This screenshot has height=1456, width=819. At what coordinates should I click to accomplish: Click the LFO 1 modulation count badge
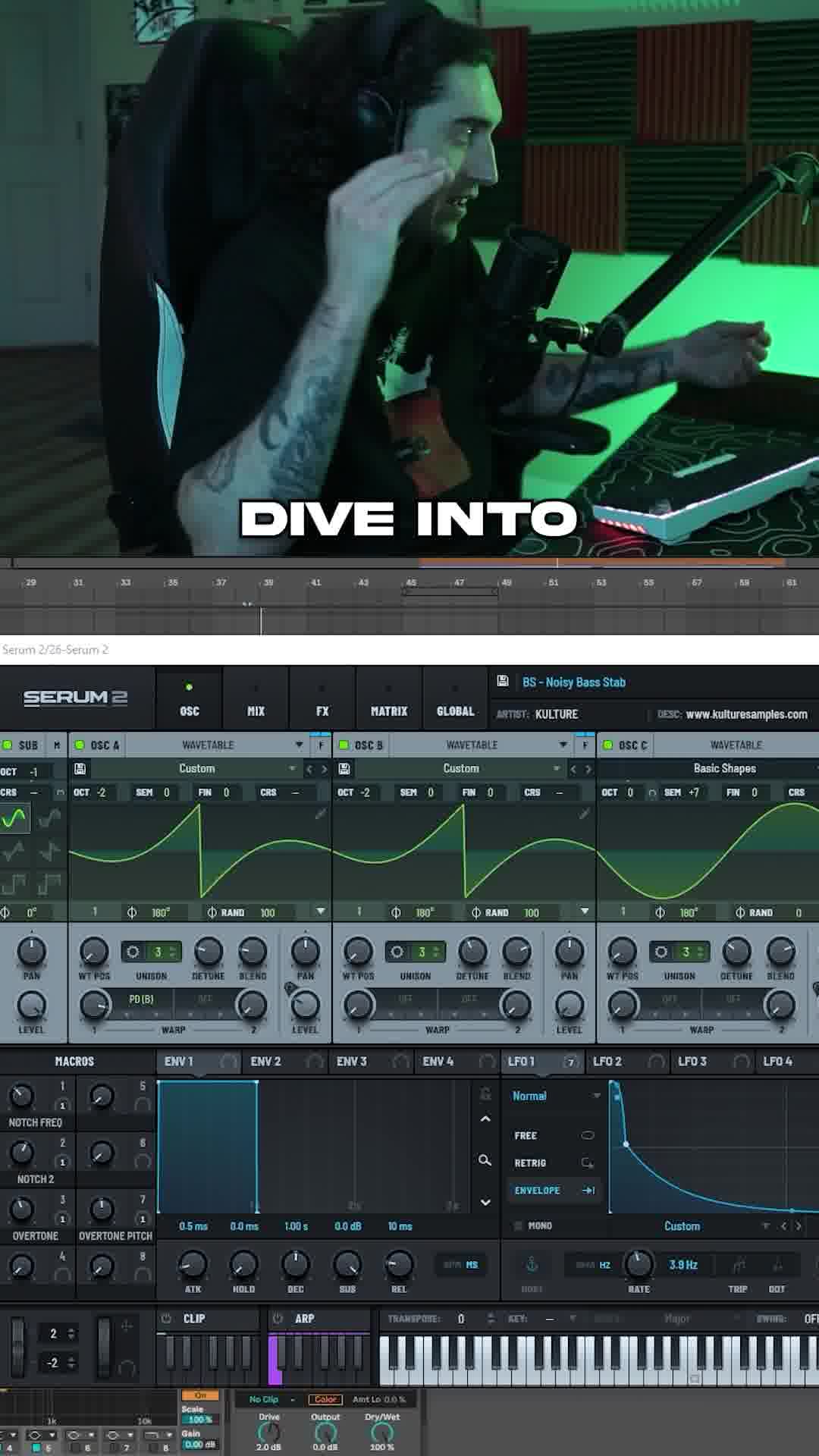tap(571, 1062)
